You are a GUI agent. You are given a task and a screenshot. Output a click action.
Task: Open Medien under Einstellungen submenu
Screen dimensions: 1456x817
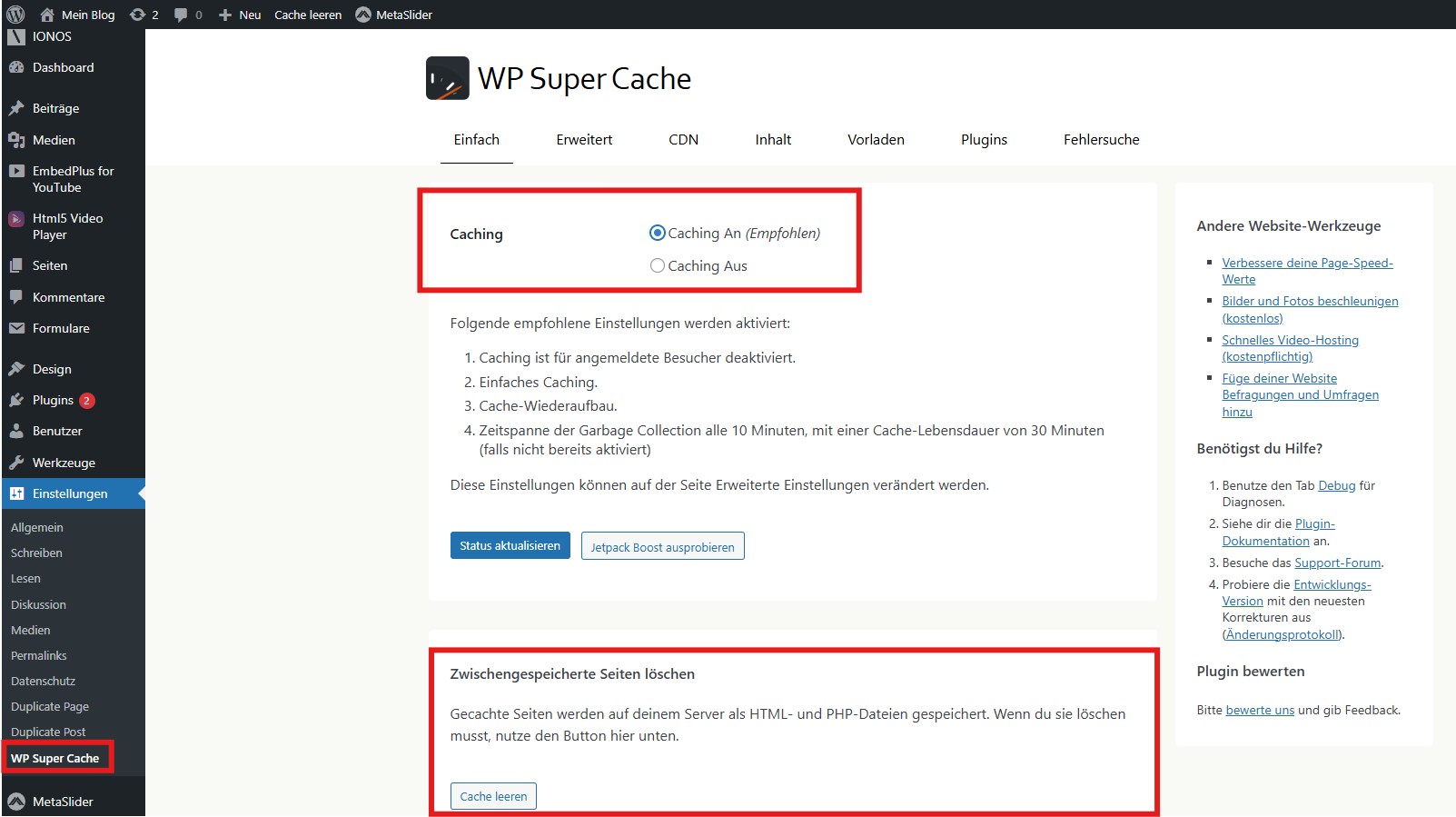pos(31,630)
